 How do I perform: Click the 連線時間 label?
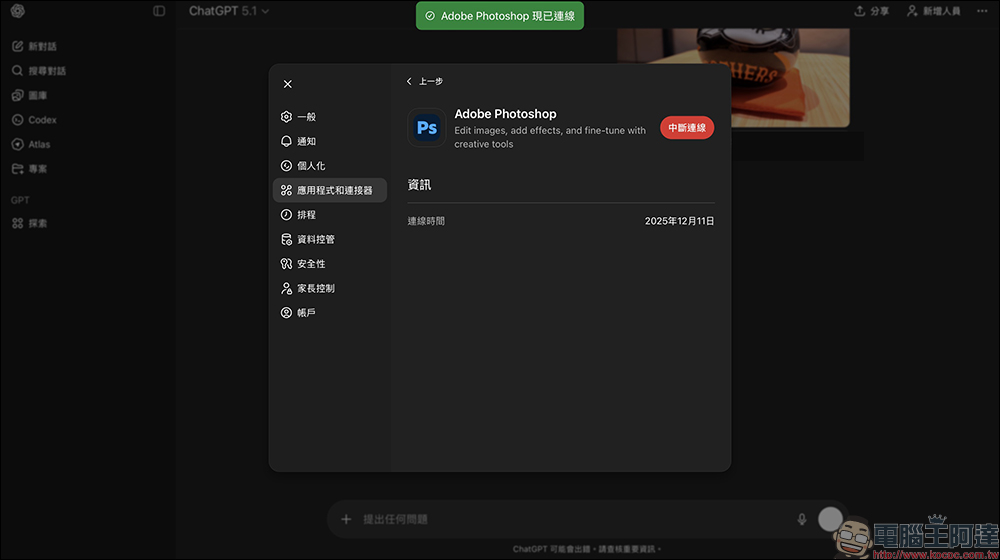426,221
